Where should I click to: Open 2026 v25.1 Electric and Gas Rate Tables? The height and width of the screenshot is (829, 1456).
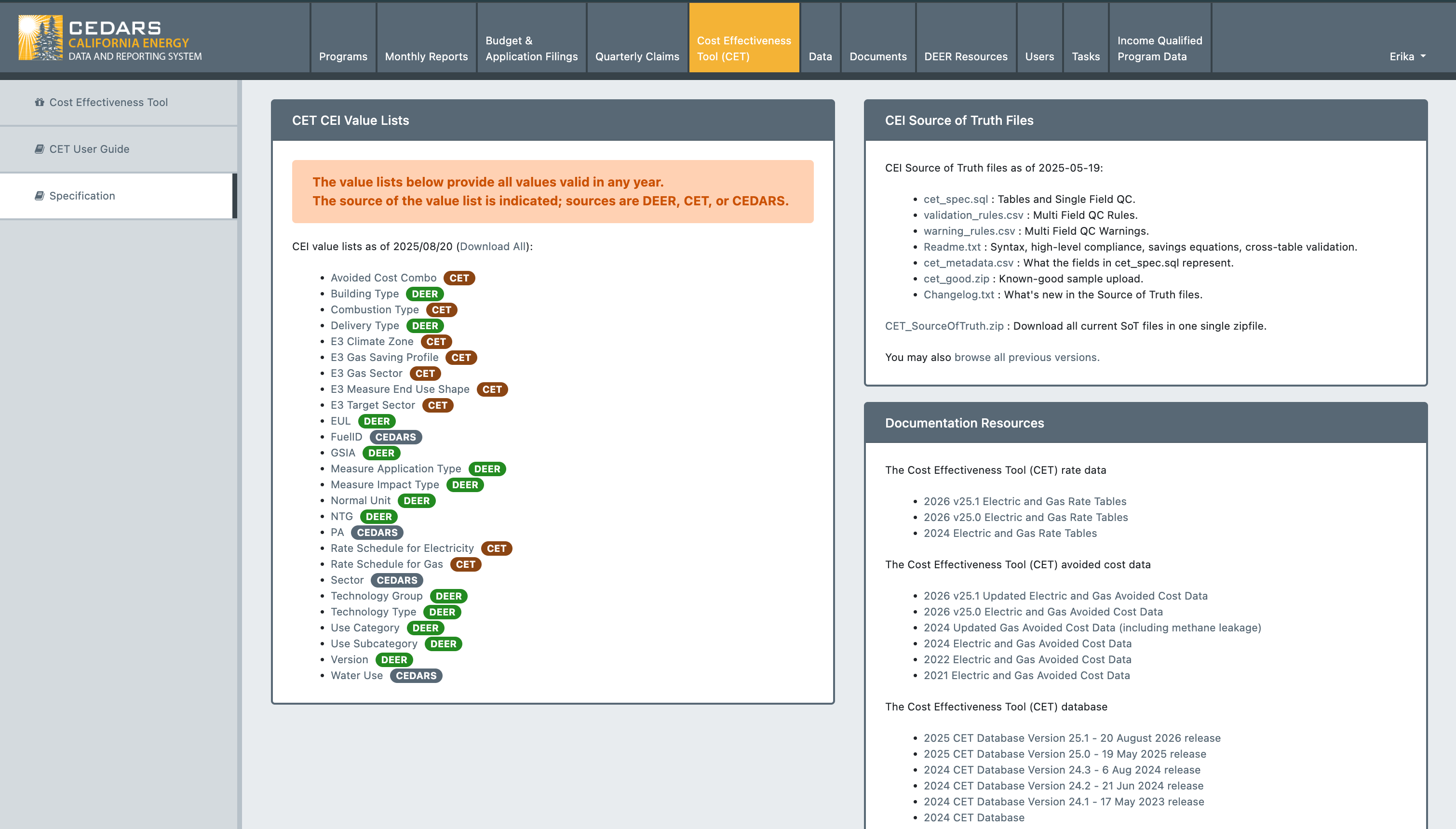click(1025, 502)
